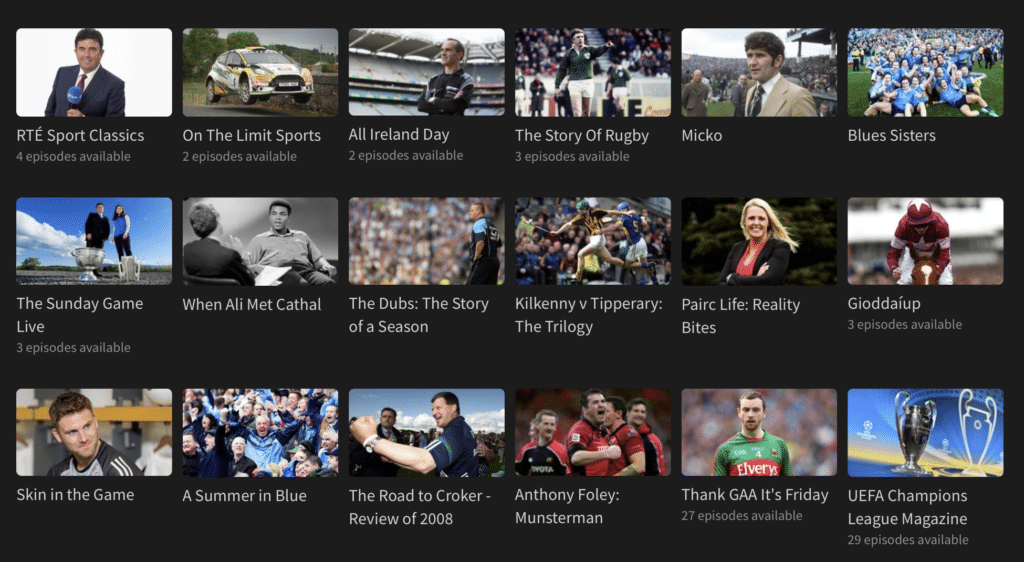The width and height of the screenshot is (1024, 562).
Task: Open UEFA Champions League Magazine trophy thumbnail
Action: pyautogui.click(x=925, y=432)
